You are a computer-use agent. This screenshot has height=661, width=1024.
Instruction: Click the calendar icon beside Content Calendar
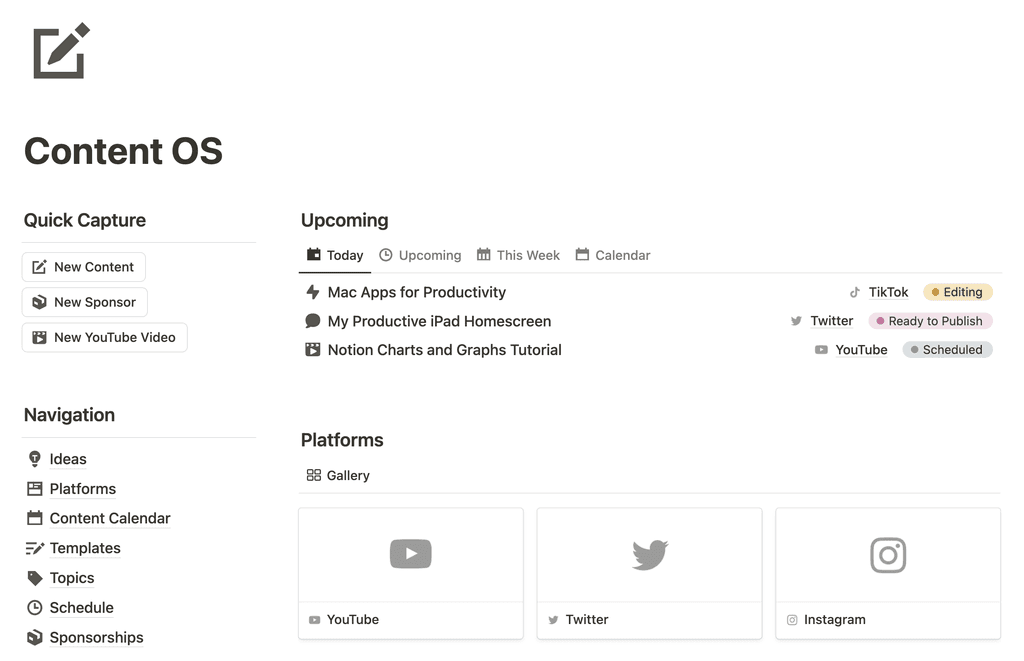coord(35,518)
